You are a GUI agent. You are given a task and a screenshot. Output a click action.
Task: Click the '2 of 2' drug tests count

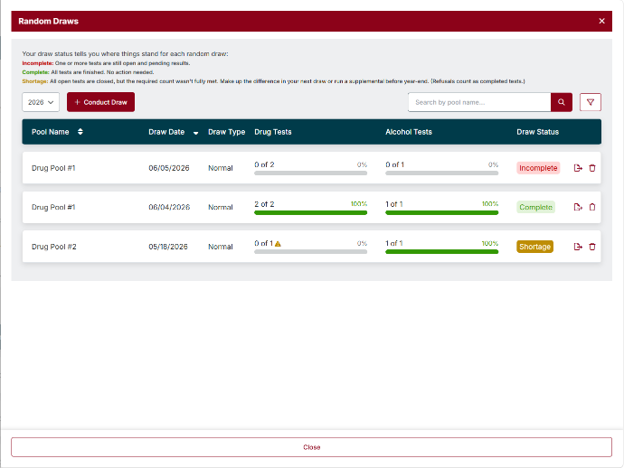click(x=264, y=204)
